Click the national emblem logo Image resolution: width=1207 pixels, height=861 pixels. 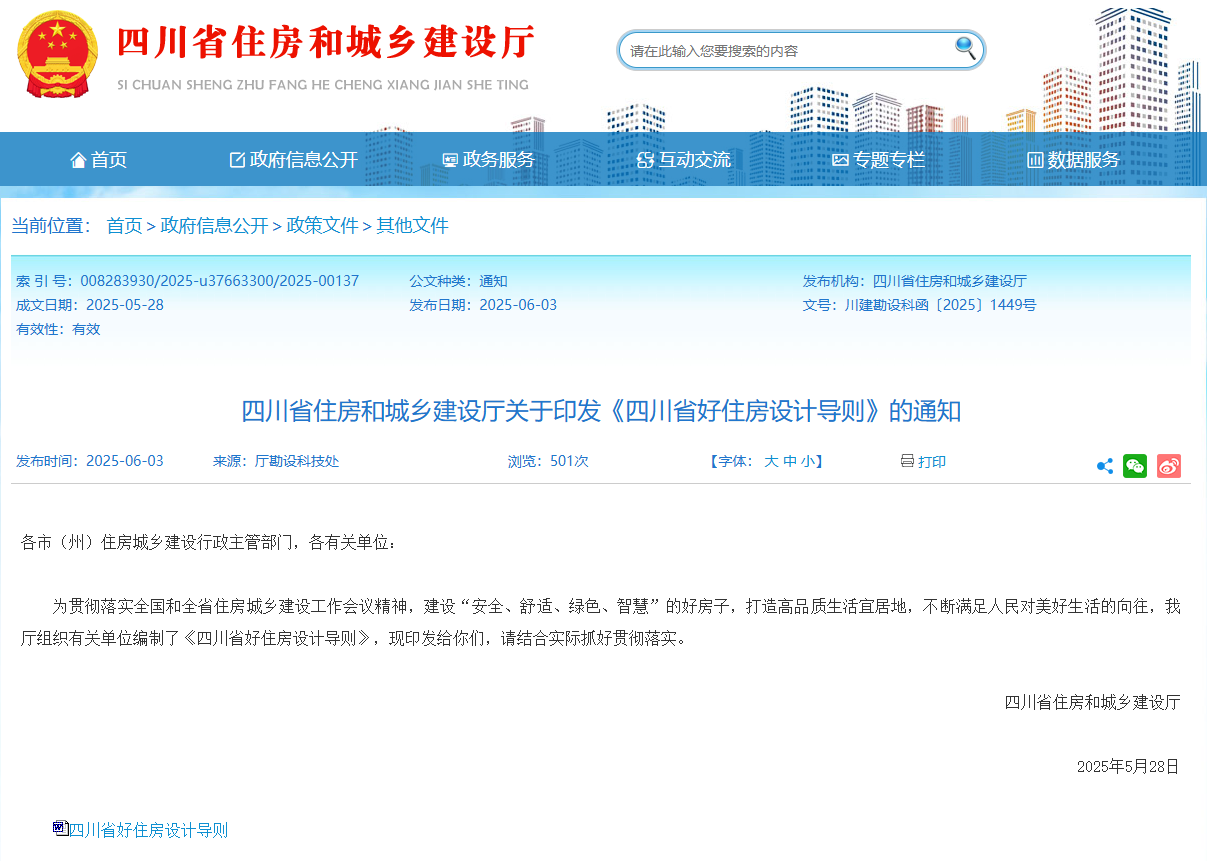[58, 55]
